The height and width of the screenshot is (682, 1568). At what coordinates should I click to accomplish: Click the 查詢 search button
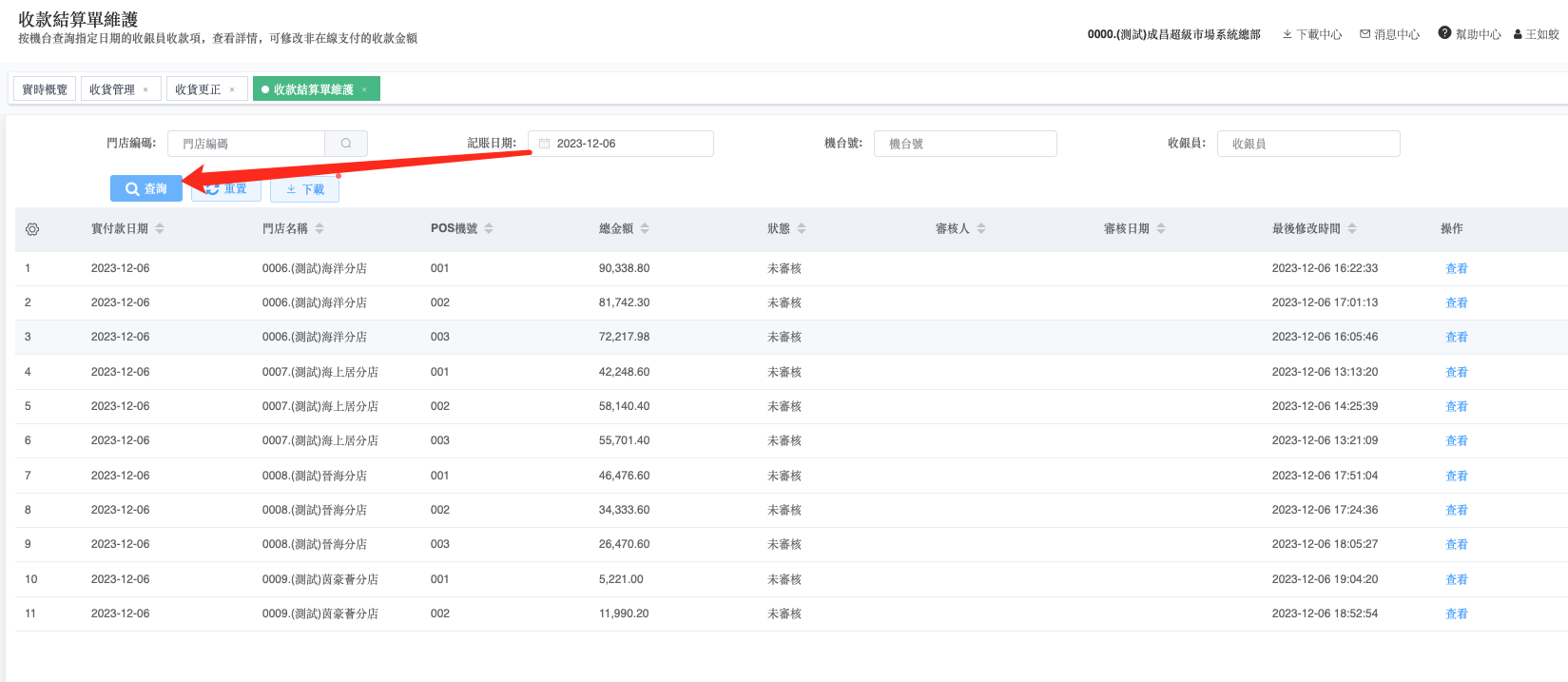[x=146, y=188]
